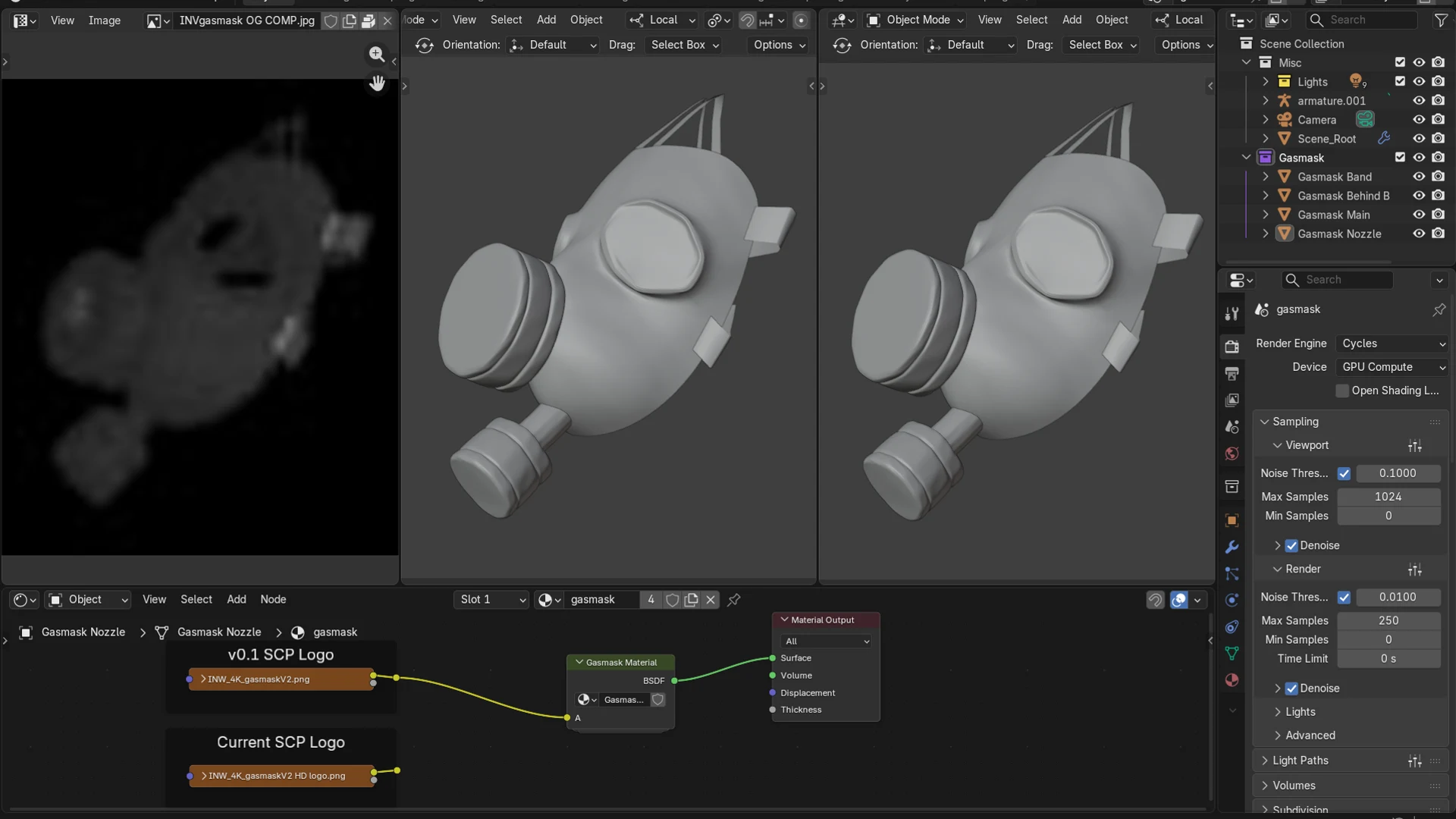Open the World properties tab

(x=1232, y=453)
